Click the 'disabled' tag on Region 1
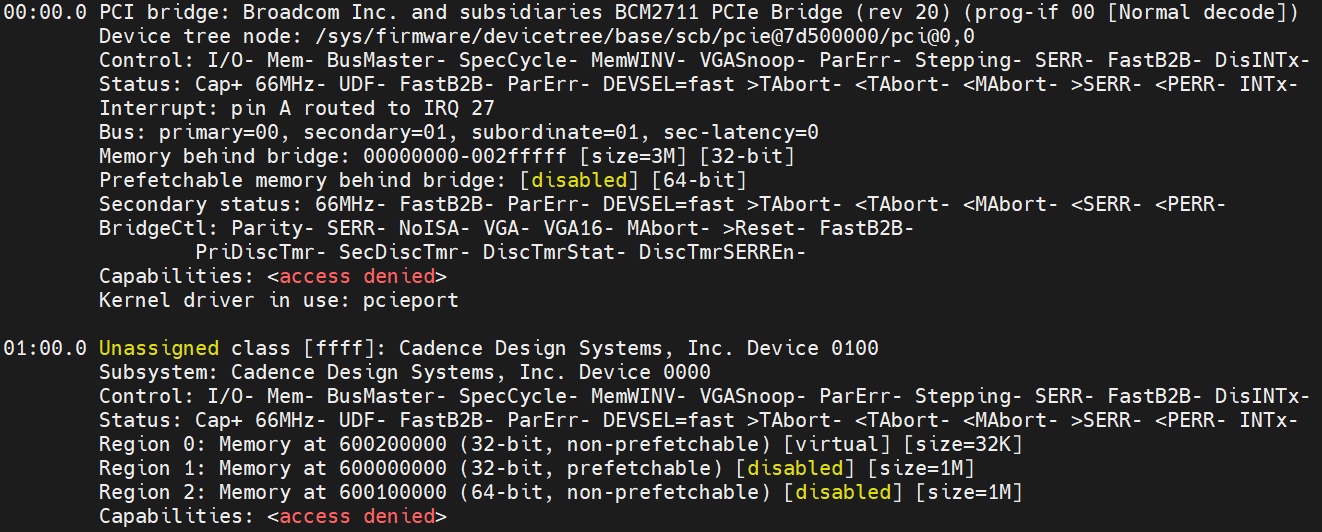The width and height of the screenshot is (1322, 532). click(x=795, y=468)
